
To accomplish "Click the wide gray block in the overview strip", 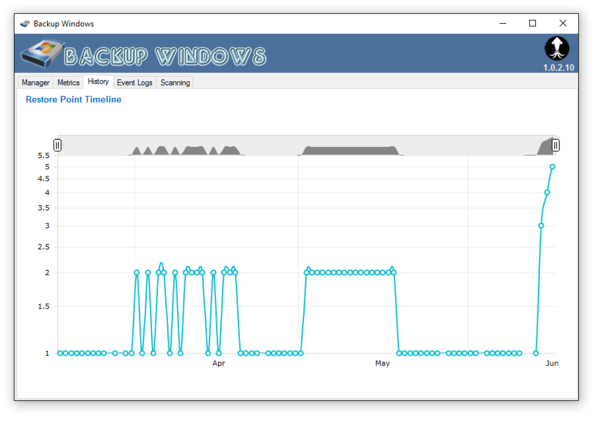I will (x=350, y=150).
